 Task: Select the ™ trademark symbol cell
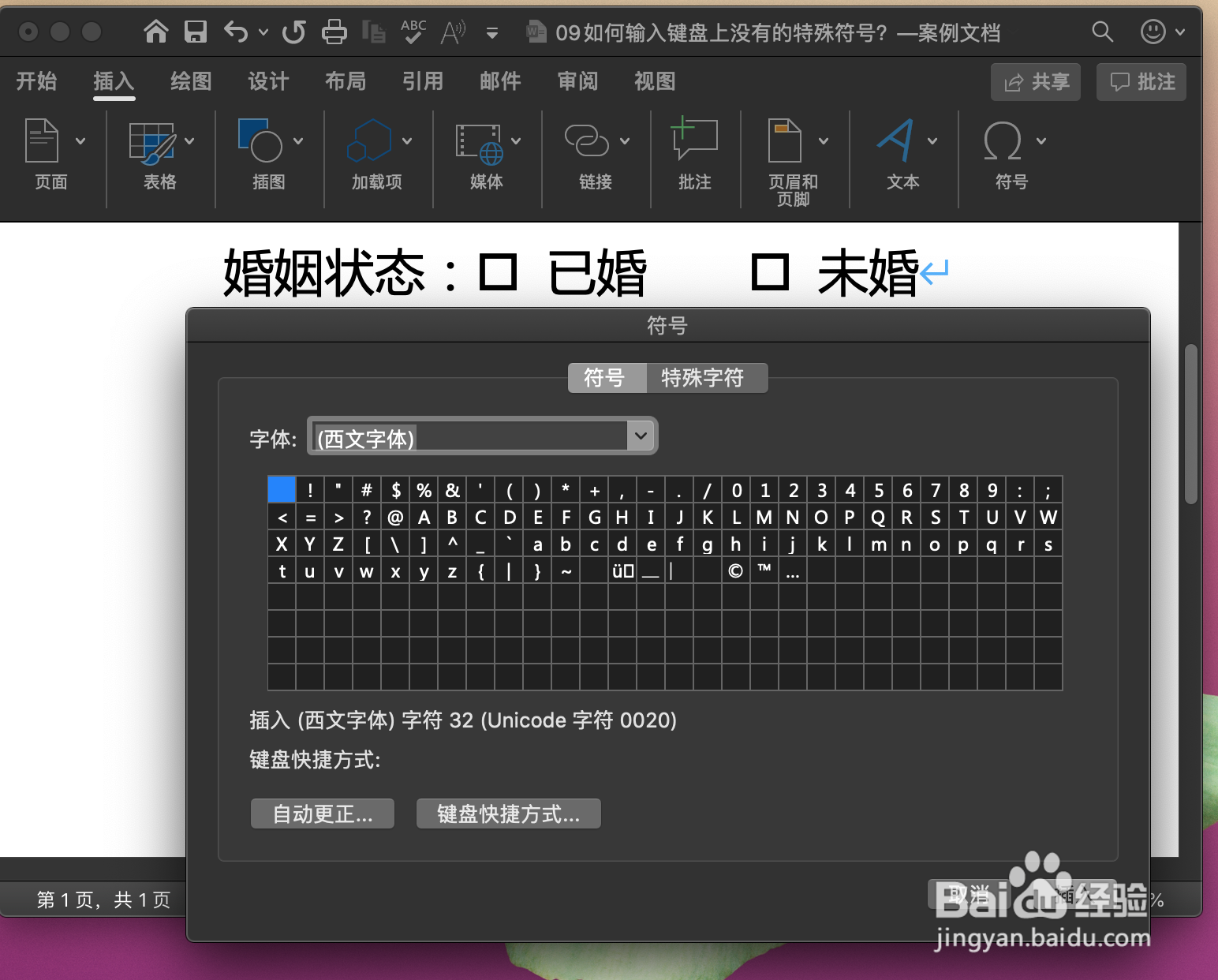[764, 570]
